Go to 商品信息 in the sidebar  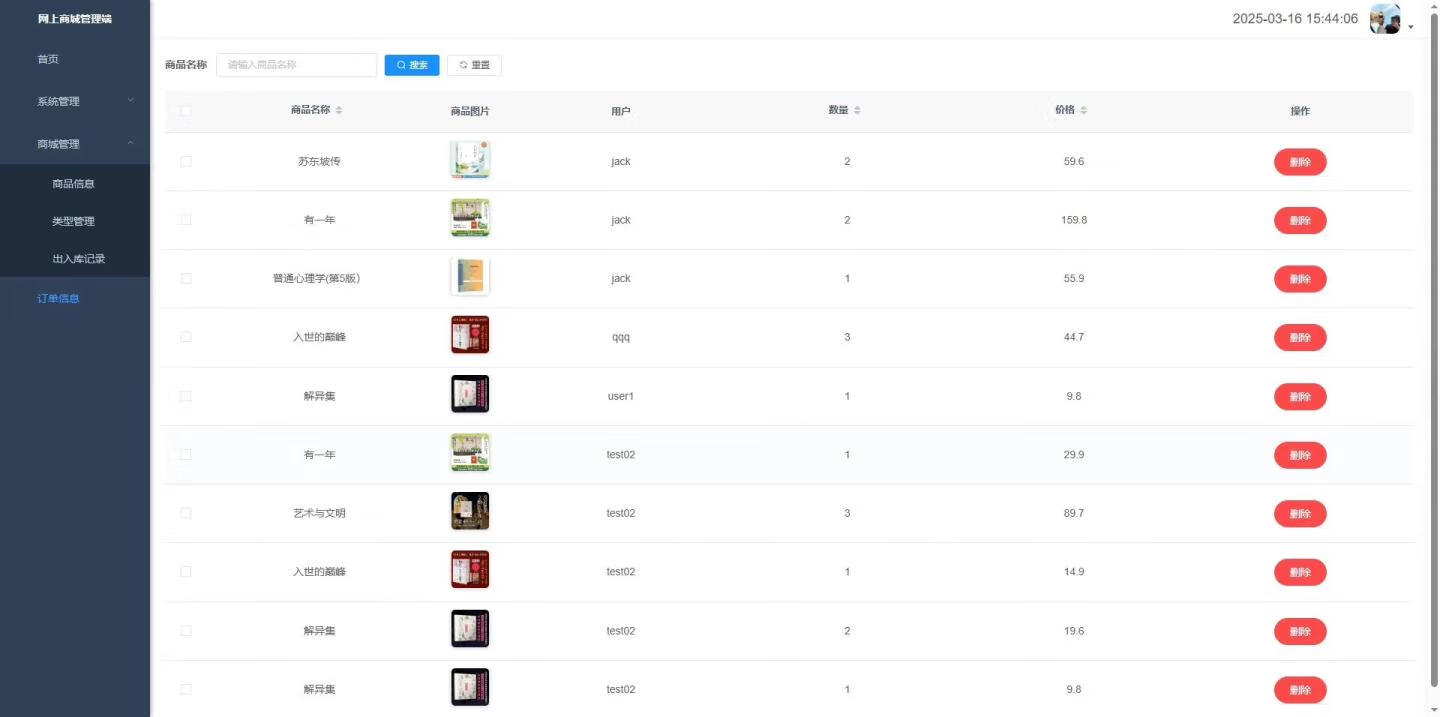pos(74,184)
